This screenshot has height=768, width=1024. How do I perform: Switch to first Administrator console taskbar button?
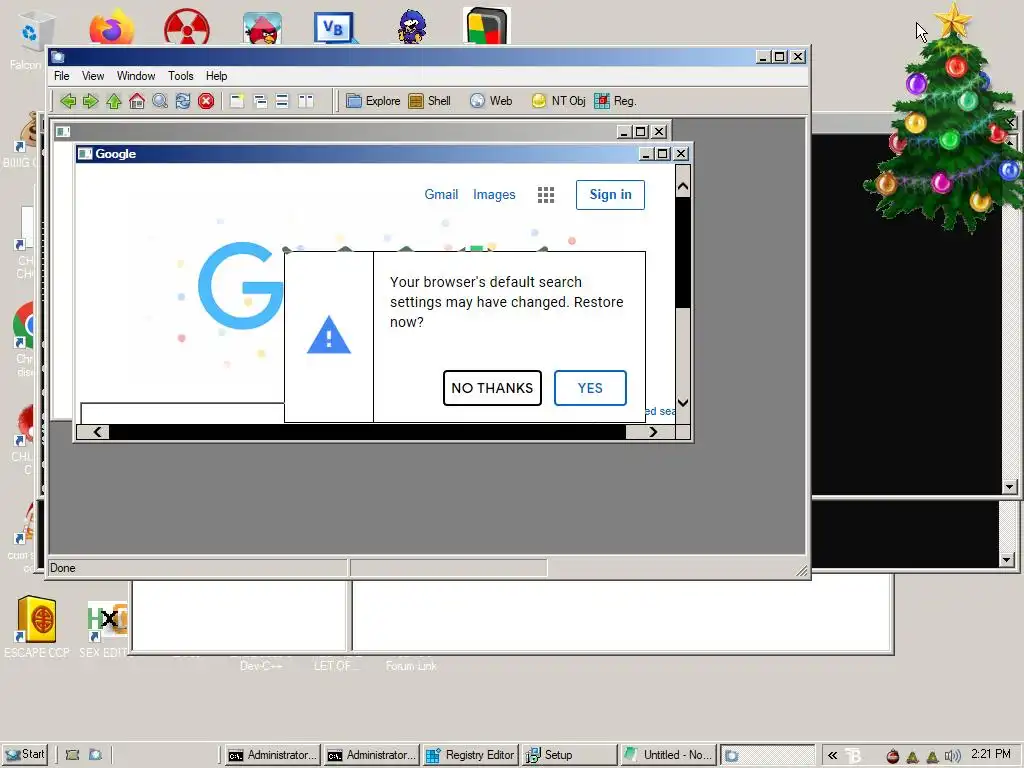pos(272,755)
